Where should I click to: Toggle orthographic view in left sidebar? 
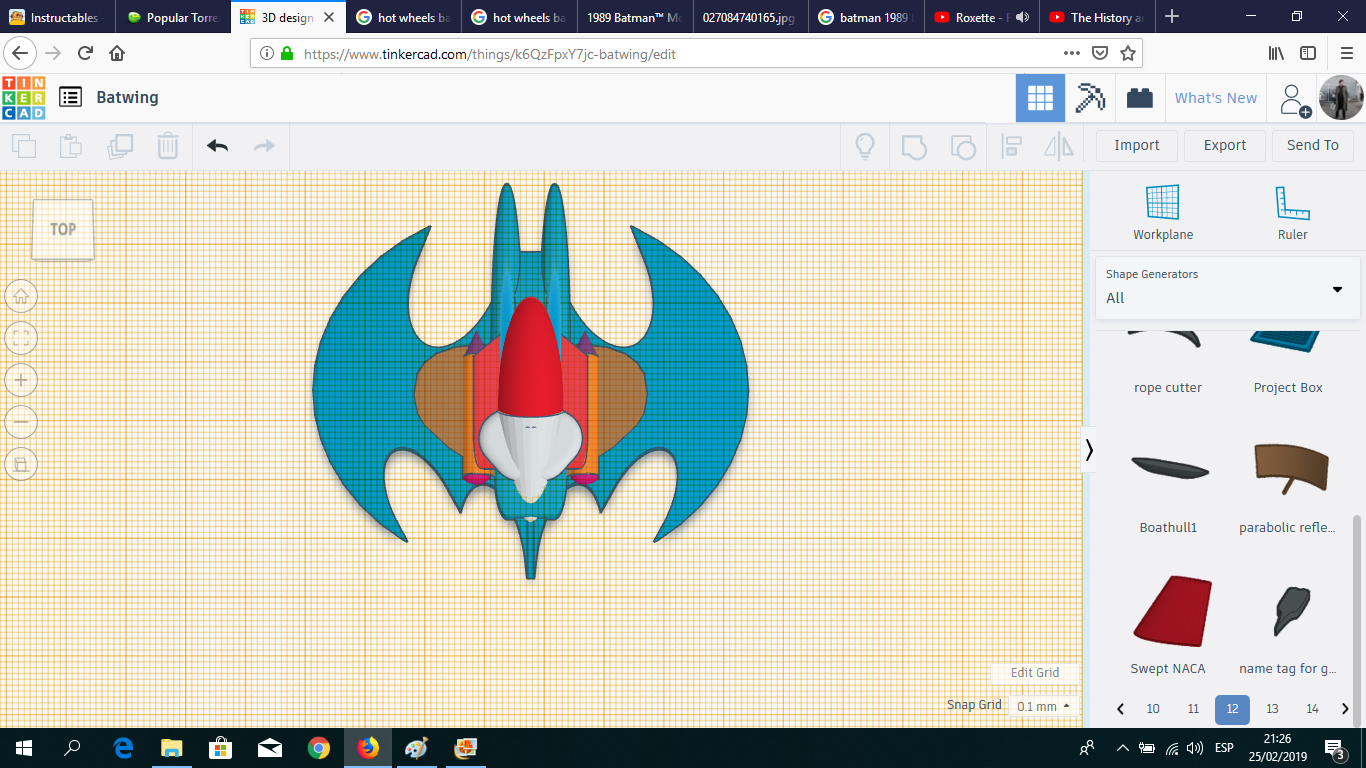pos(21,464)
